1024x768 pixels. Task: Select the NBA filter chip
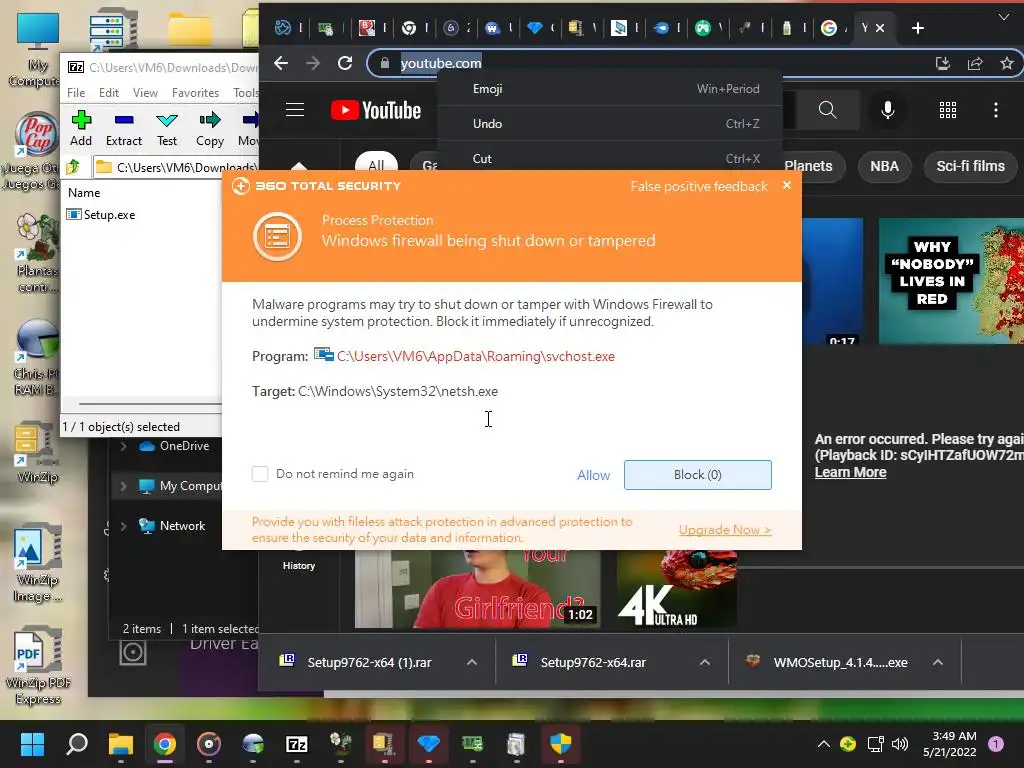[x=884, y=166]
